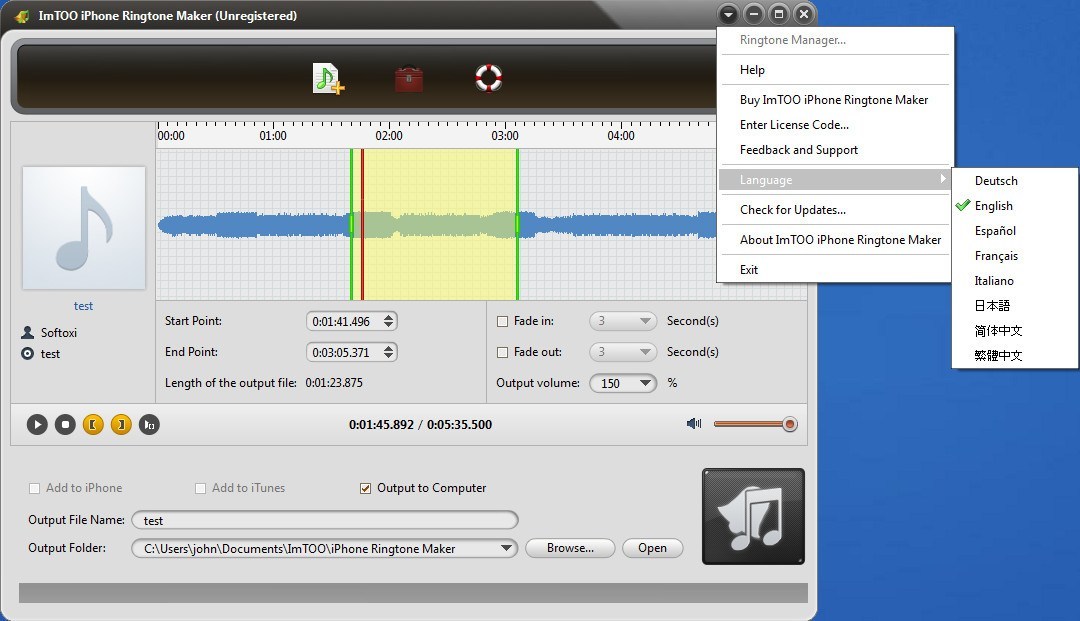Image resolution: width=1080 pixels, height=621 pixels.
Task: Click the volume slider handle
Action: pyautogui.click(x=788, y=424)
